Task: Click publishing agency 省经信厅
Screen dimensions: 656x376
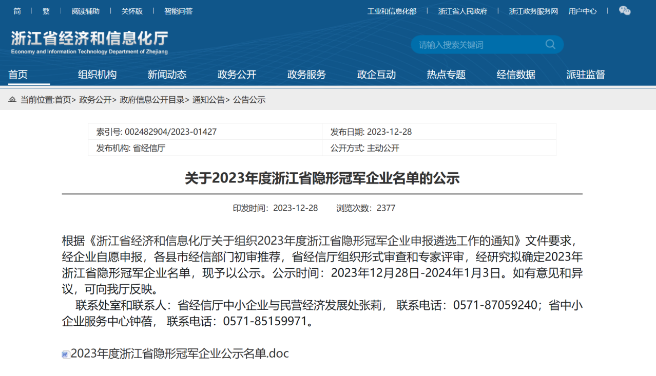Action: pyautogui.click(x=149, y=148)
